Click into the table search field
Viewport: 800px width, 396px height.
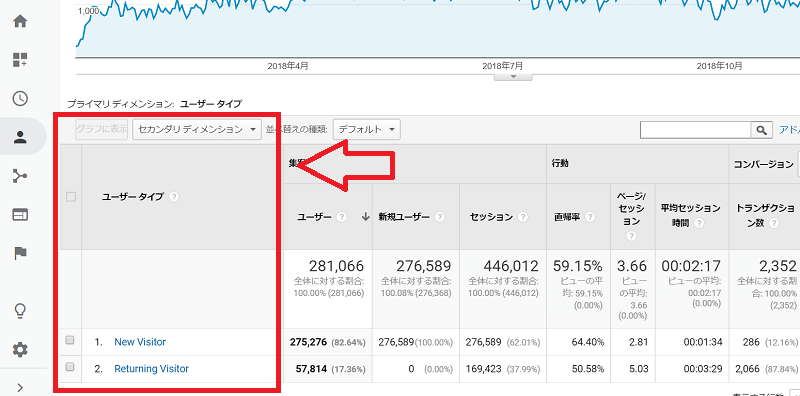coord(695,130)
